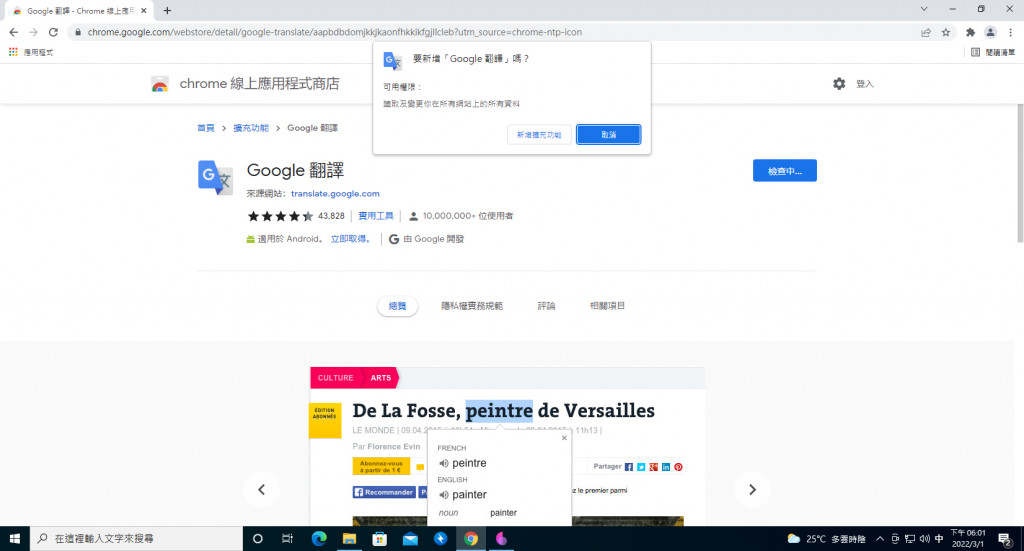Open the extensions puzzle icon

point(970,32)
